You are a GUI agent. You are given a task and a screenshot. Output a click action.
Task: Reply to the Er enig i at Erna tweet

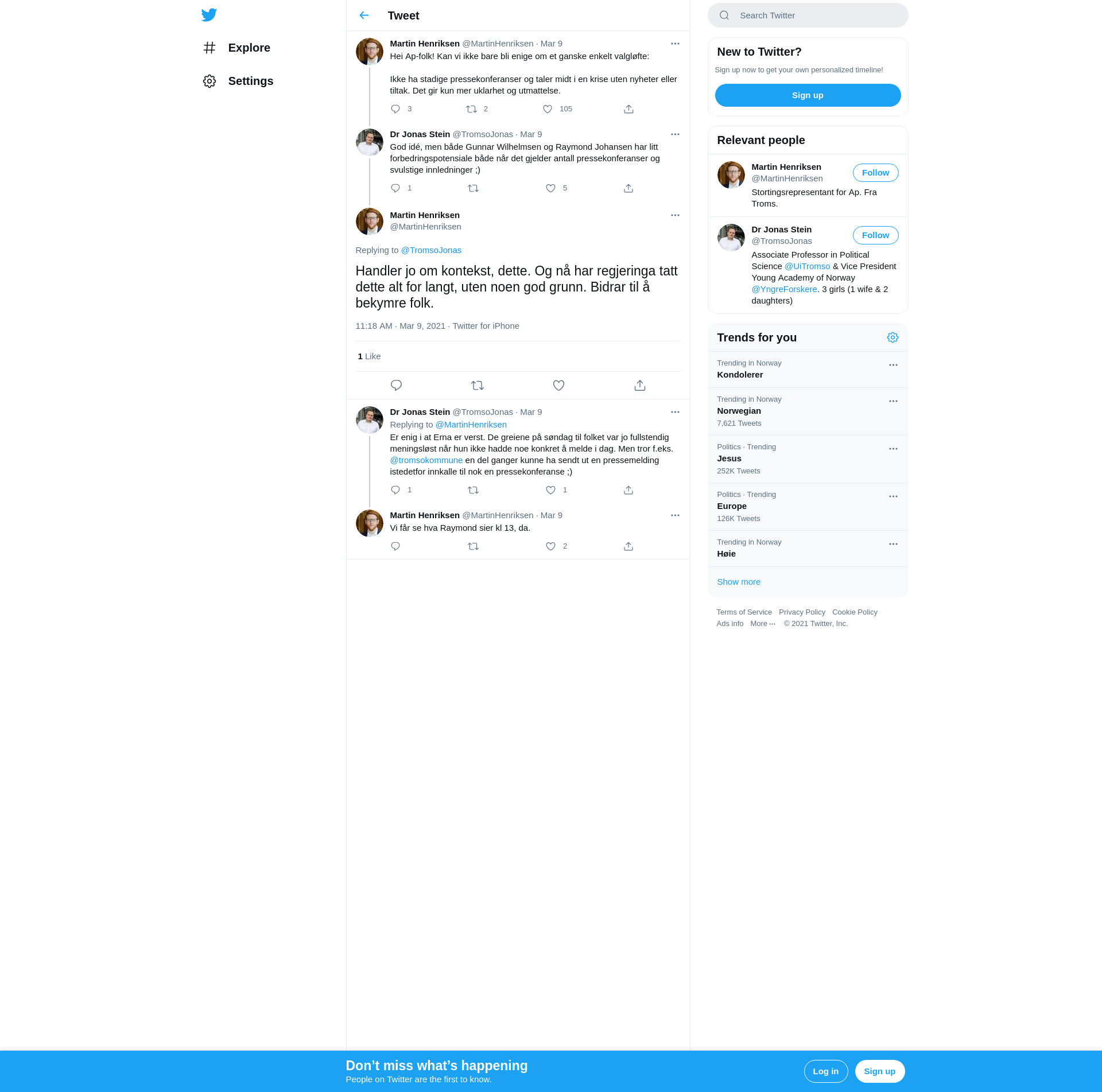coord(395,490)
